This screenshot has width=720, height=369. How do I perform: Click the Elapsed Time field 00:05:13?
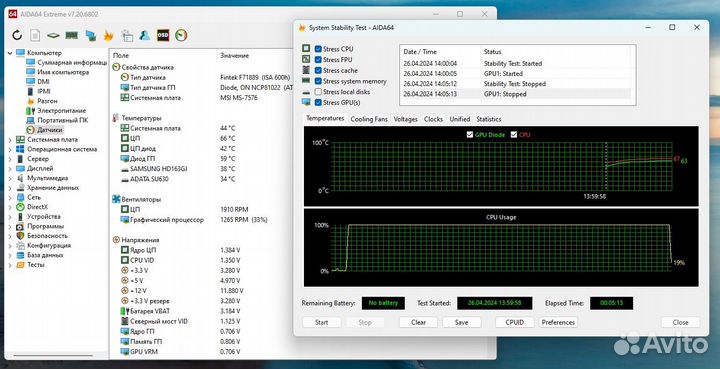point(612,303)
